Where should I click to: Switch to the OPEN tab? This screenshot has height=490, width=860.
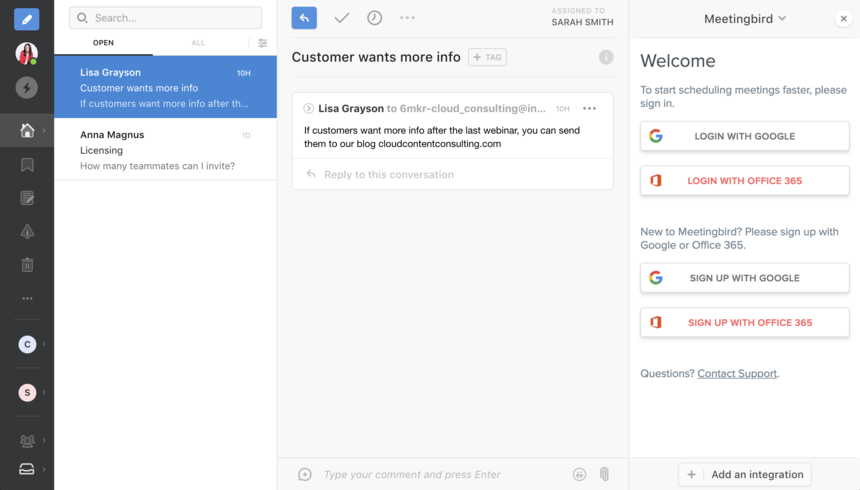click(x=103, y=43)
